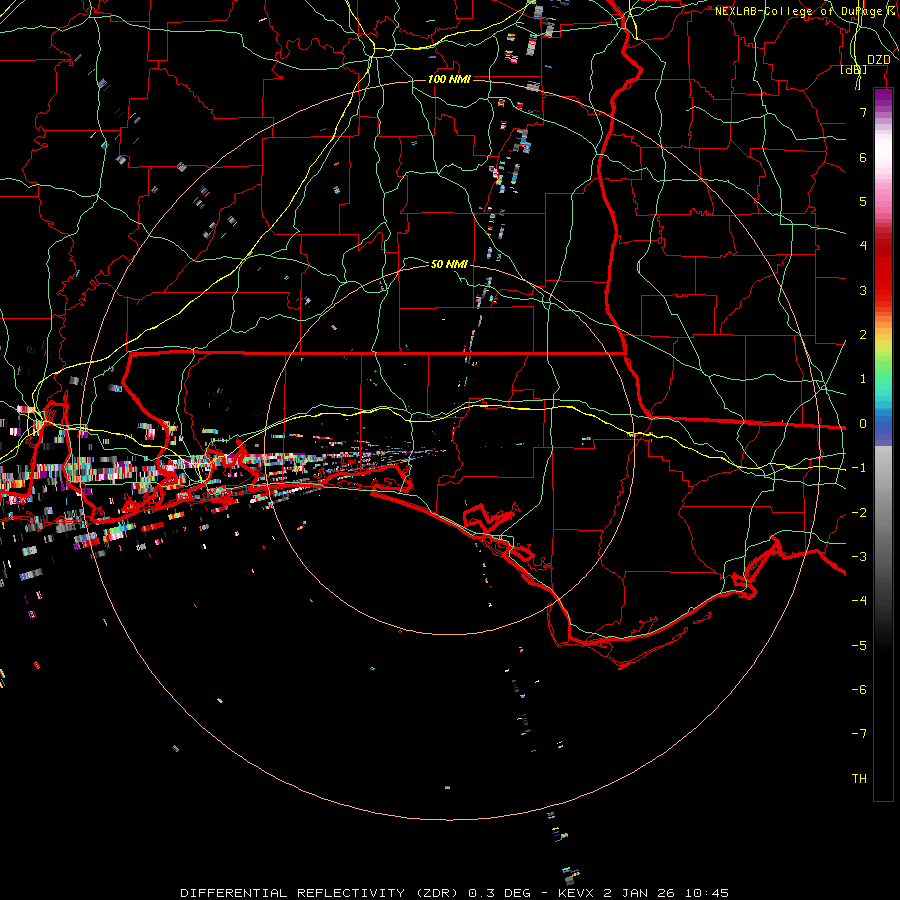Image resolution: width=900 pixels, height=900 pixels.
Task: Click the "-5" value on color scale
Action: (859, 646)
